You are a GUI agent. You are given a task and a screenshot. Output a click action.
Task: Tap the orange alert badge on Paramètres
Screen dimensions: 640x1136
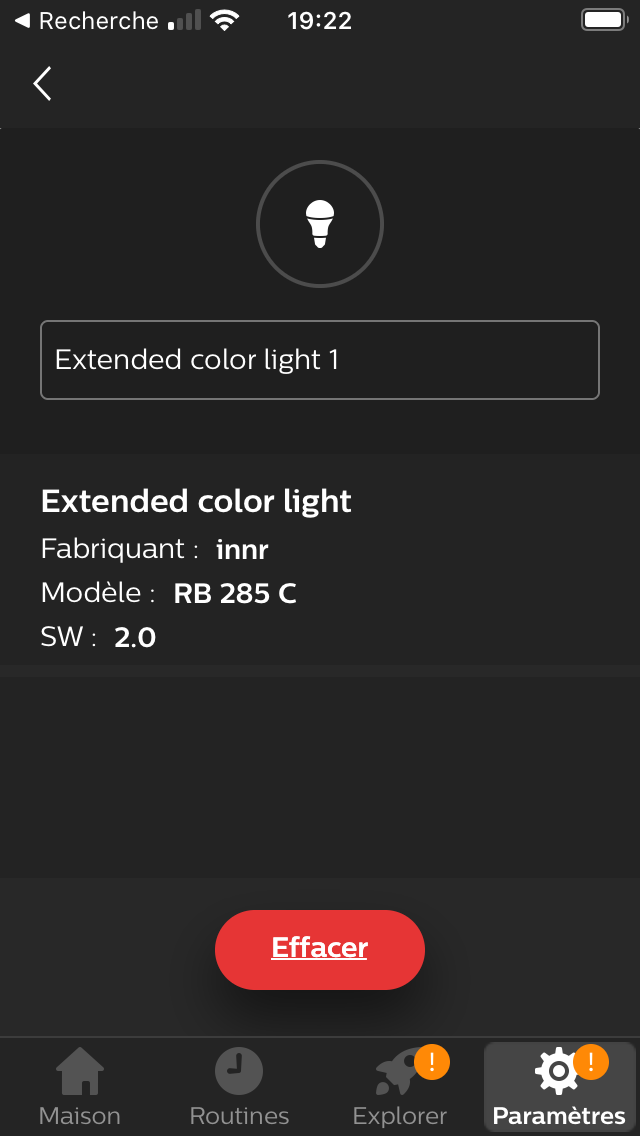click(591, 1063)
